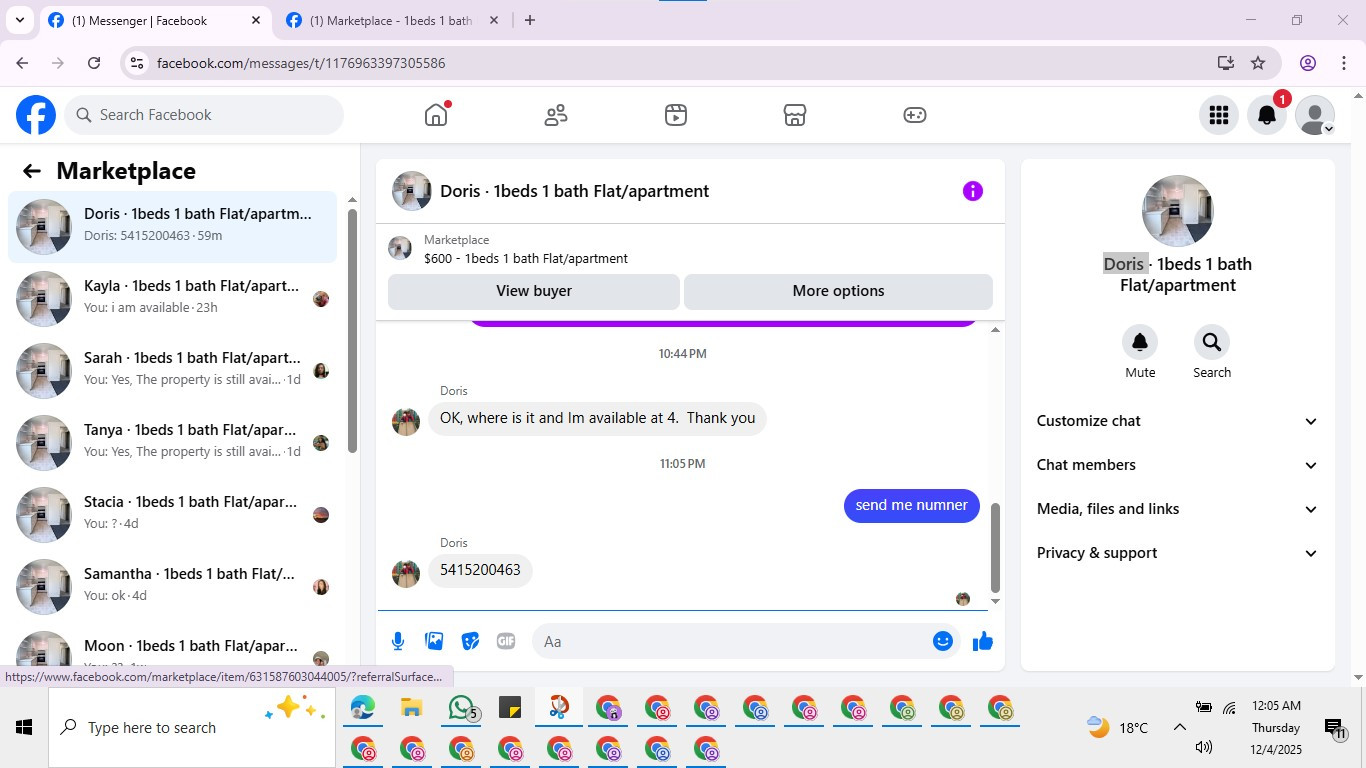Open Sarah conversation in list
The width and height of the screenshot is (1366, 768).
(x=173, y=371)
